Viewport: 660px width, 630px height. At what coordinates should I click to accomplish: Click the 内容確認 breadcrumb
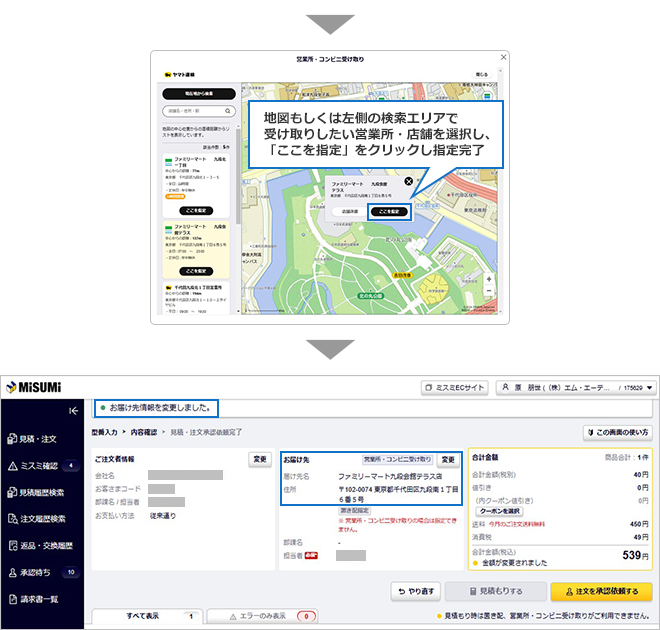(144, 432)
